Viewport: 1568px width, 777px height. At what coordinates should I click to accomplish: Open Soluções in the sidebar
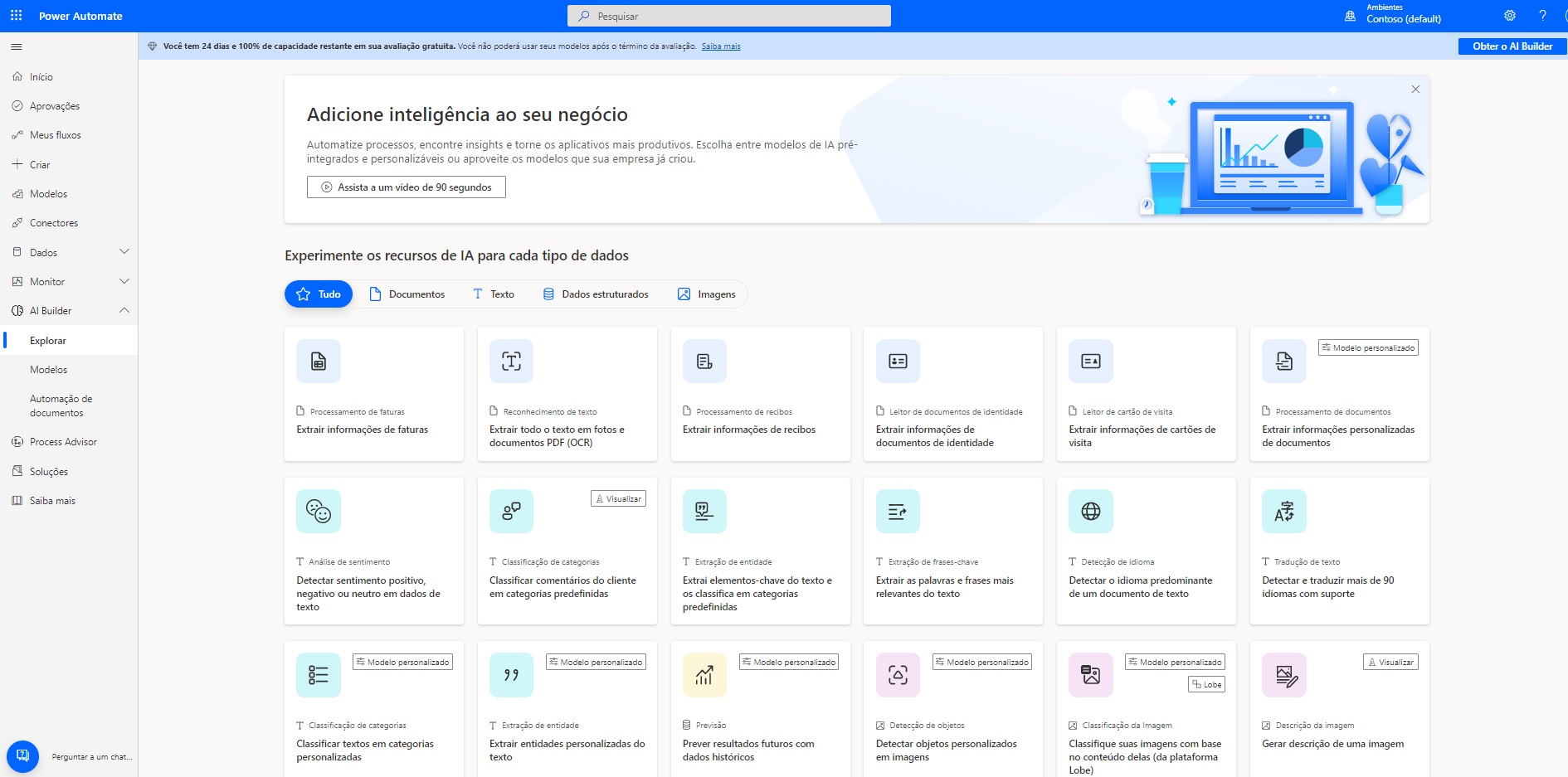[69, 471]
